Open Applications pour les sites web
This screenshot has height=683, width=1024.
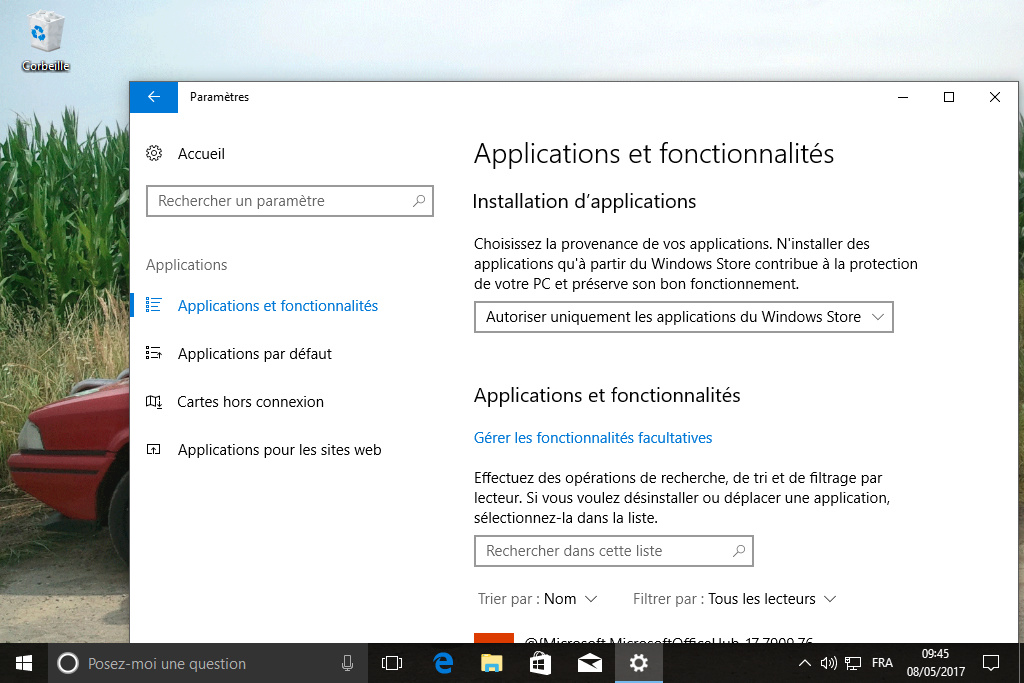(x=279, y=450)
